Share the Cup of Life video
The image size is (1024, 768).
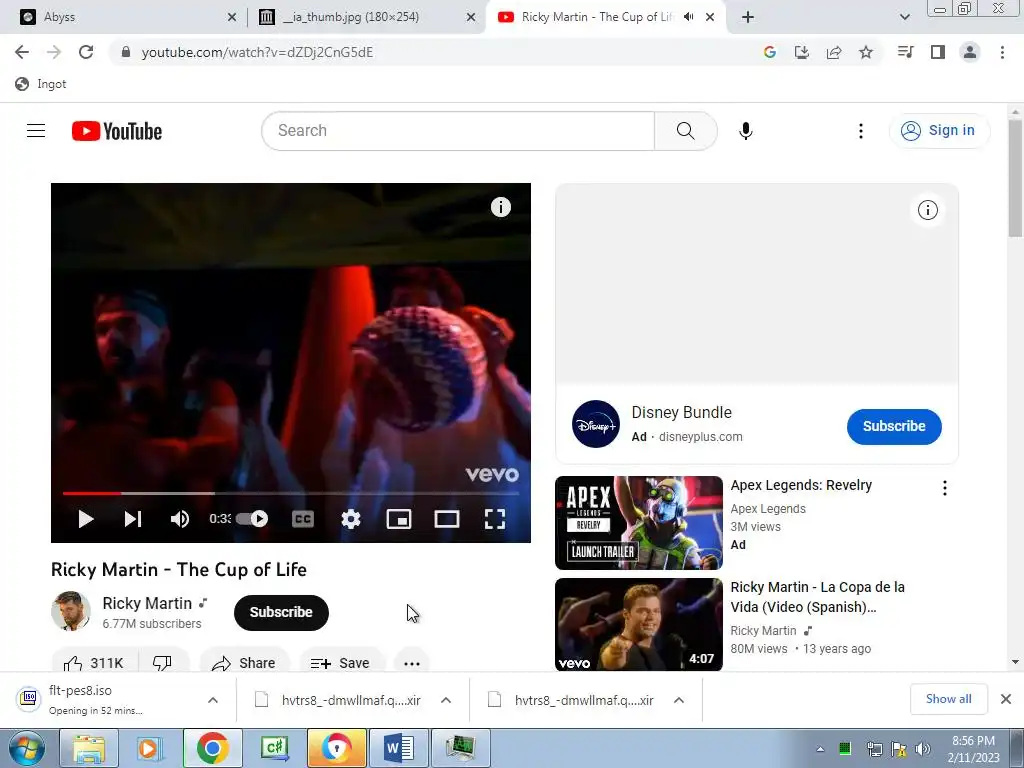tap(244, 660)
